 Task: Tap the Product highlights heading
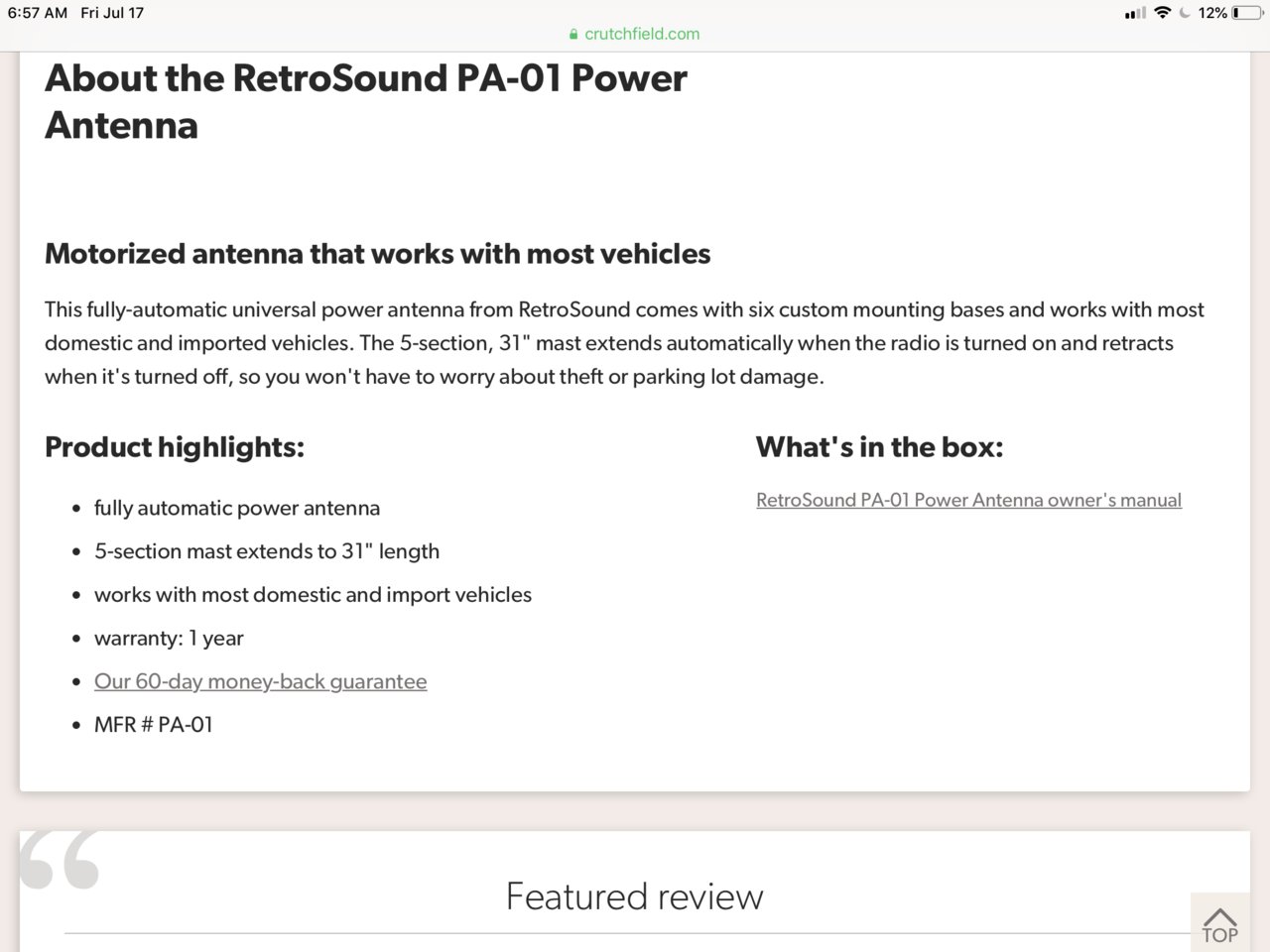point(175,447)
